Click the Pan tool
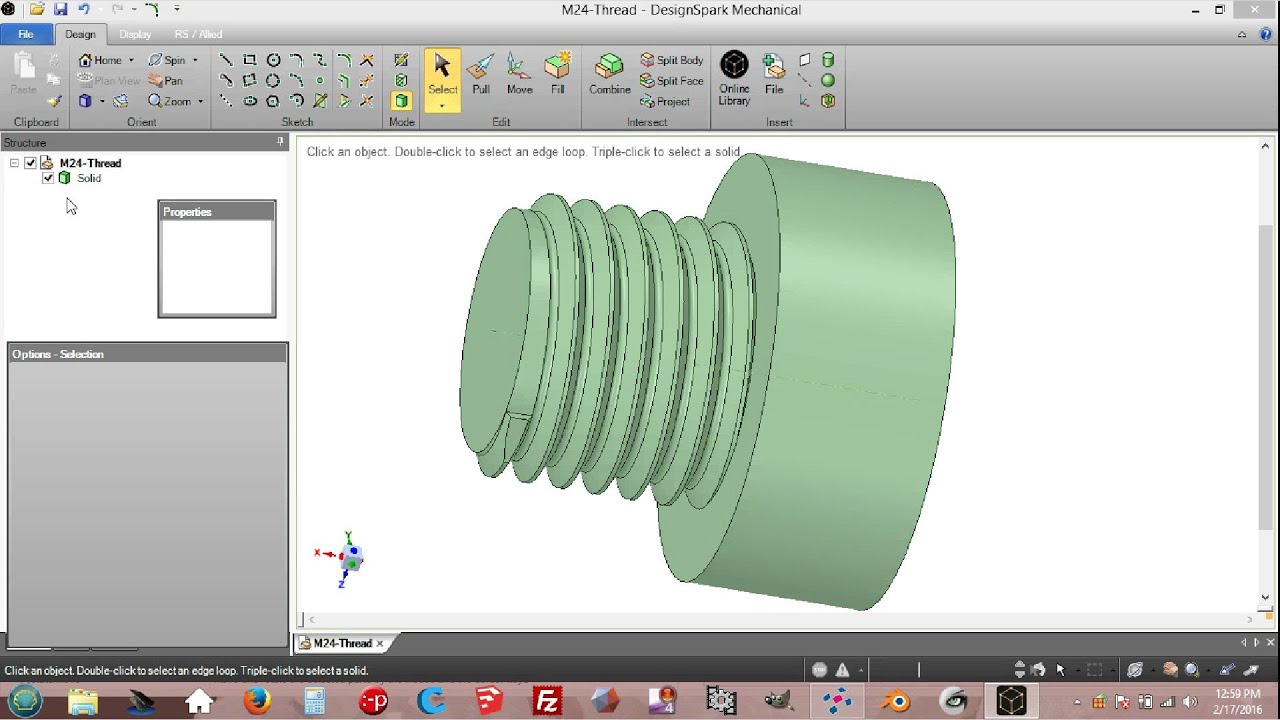Screen dimensions: 1280x720 point(166,81)
